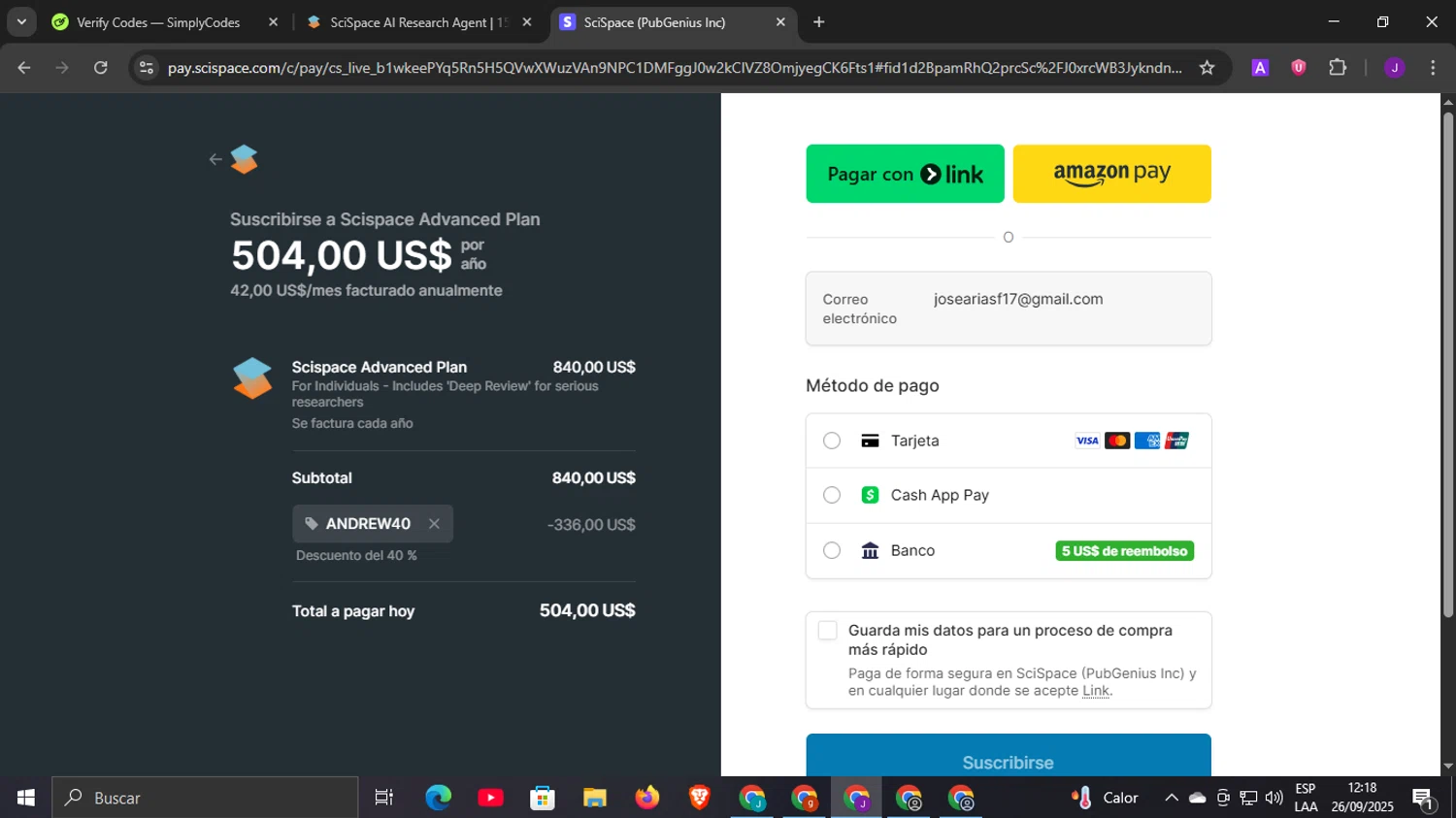Click the American Express logo
The width and height of the screenshot is (1456, 818).
pos(1147,441)
